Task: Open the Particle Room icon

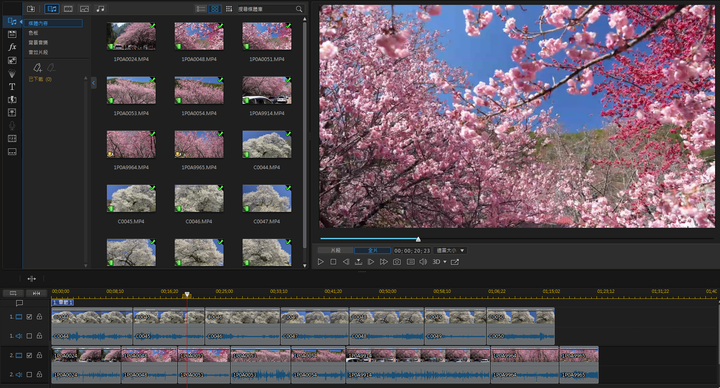Action: tap(12, 73)
